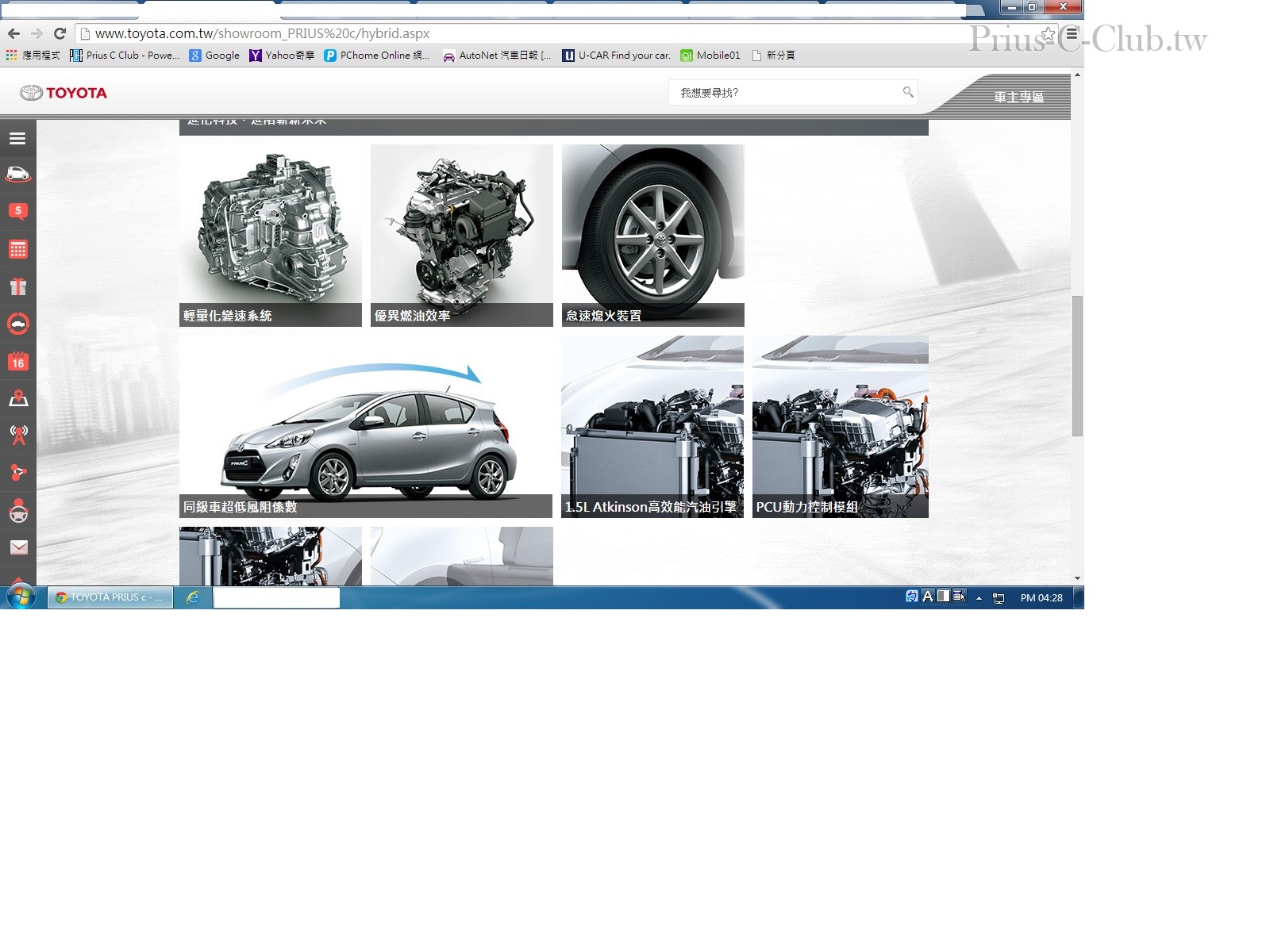Click the browser forward arrow
Screen dimensions: 1270x952
(x=37, y=33)
